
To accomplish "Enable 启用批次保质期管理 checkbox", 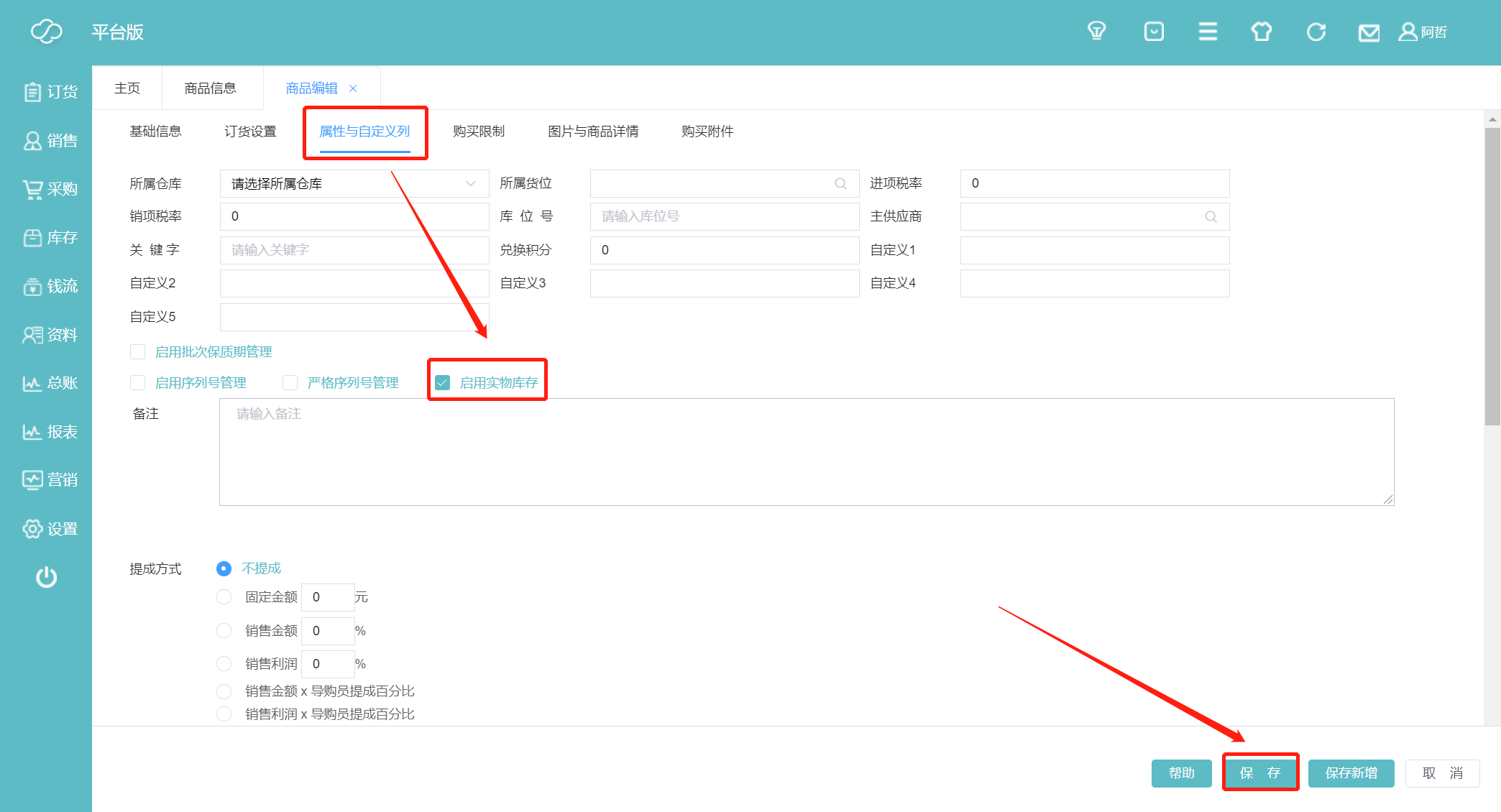I will click(x=138, y=351).
